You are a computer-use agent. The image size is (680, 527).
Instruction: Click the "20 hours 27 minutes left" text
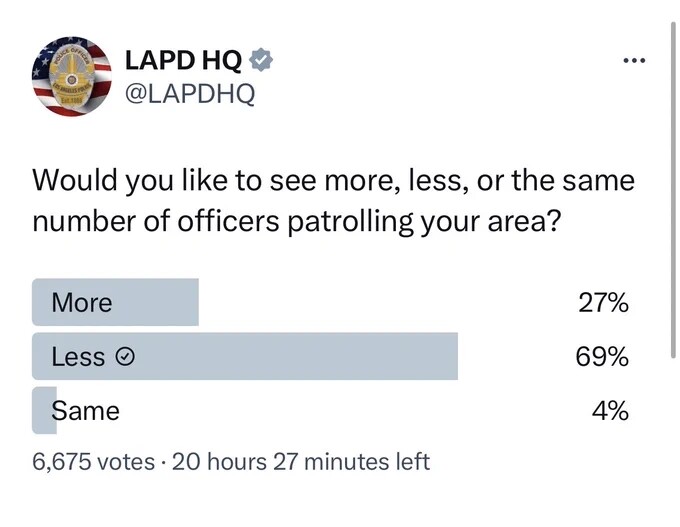point(301,462)
